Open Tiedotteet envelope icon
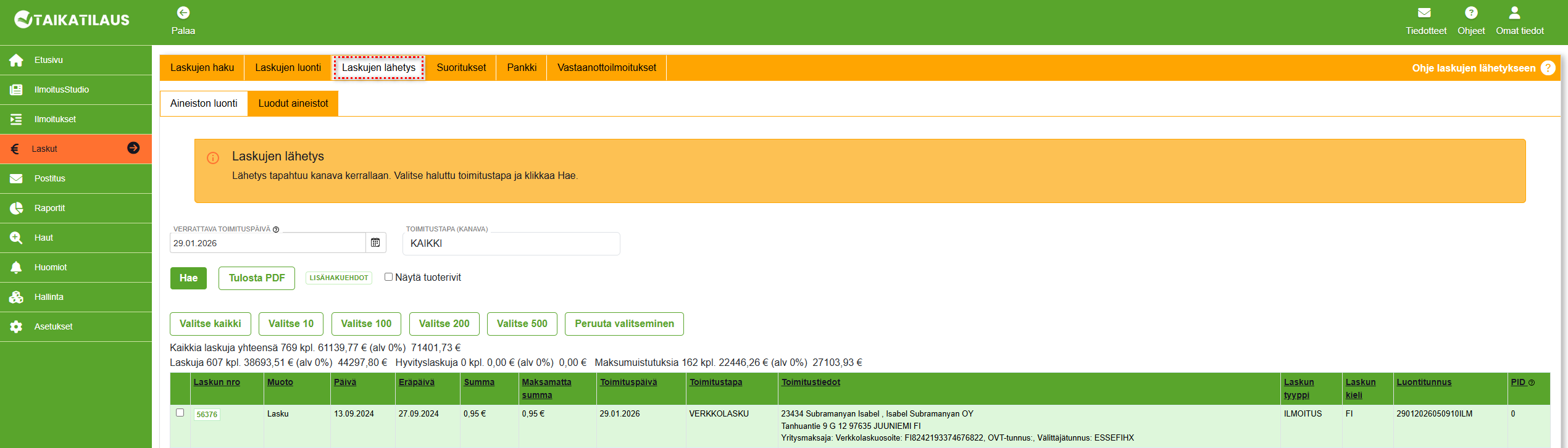 [x=1425, y=13]
